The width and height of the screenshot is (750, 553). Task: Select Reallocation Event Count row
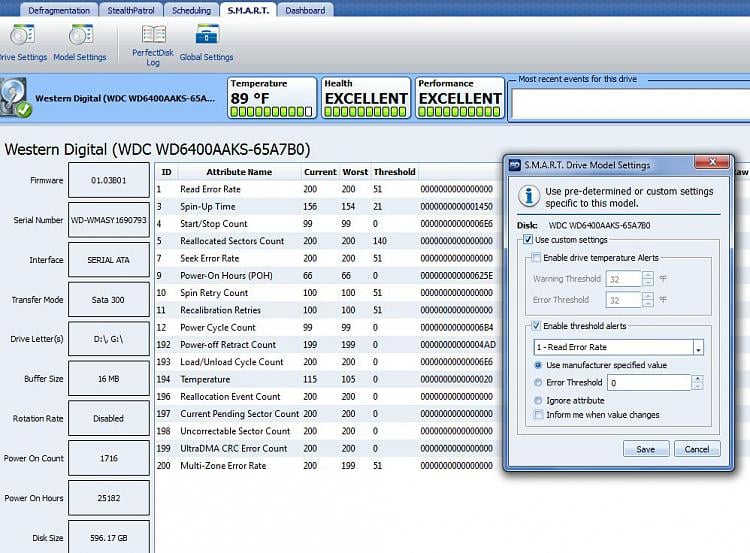(328, 397)
